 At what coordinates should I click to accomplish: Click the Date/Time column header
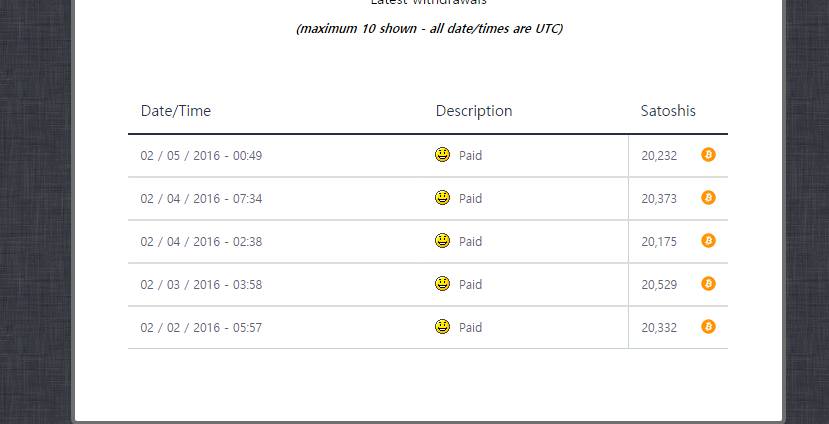[x=176, y=111]
